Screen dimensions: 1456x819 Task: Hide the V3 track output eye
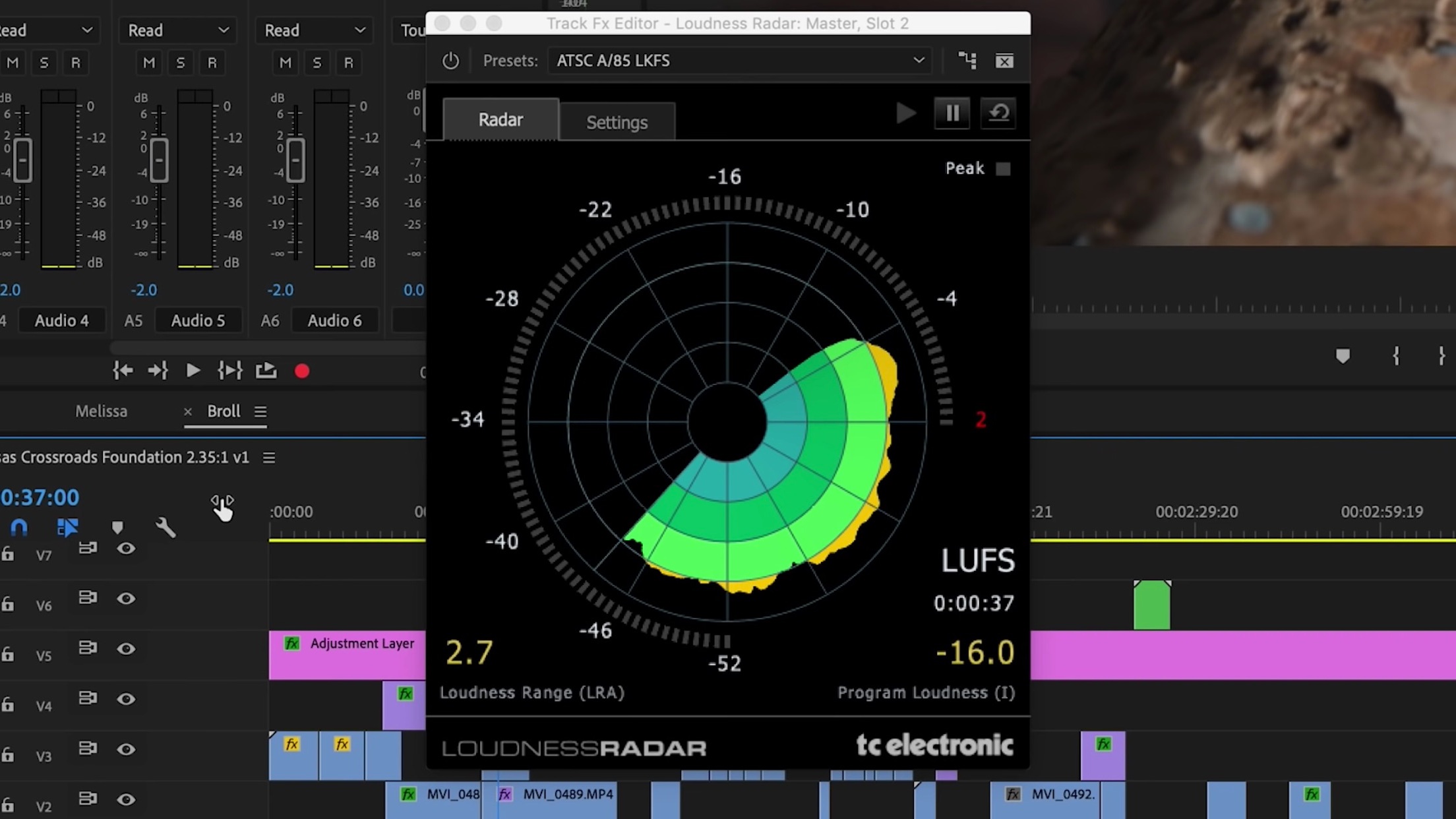tap(126, 750)
